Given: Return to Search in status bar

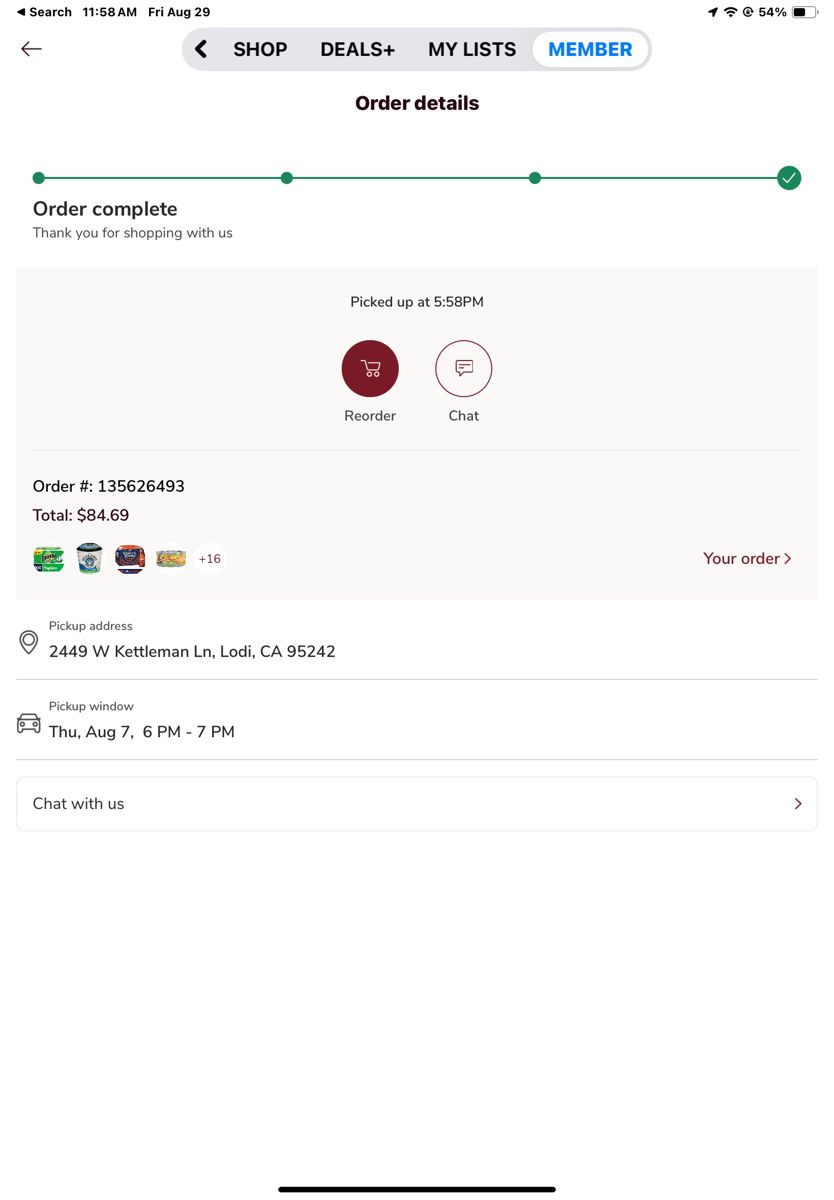Looking at the screenshot, I should (44, 12).
